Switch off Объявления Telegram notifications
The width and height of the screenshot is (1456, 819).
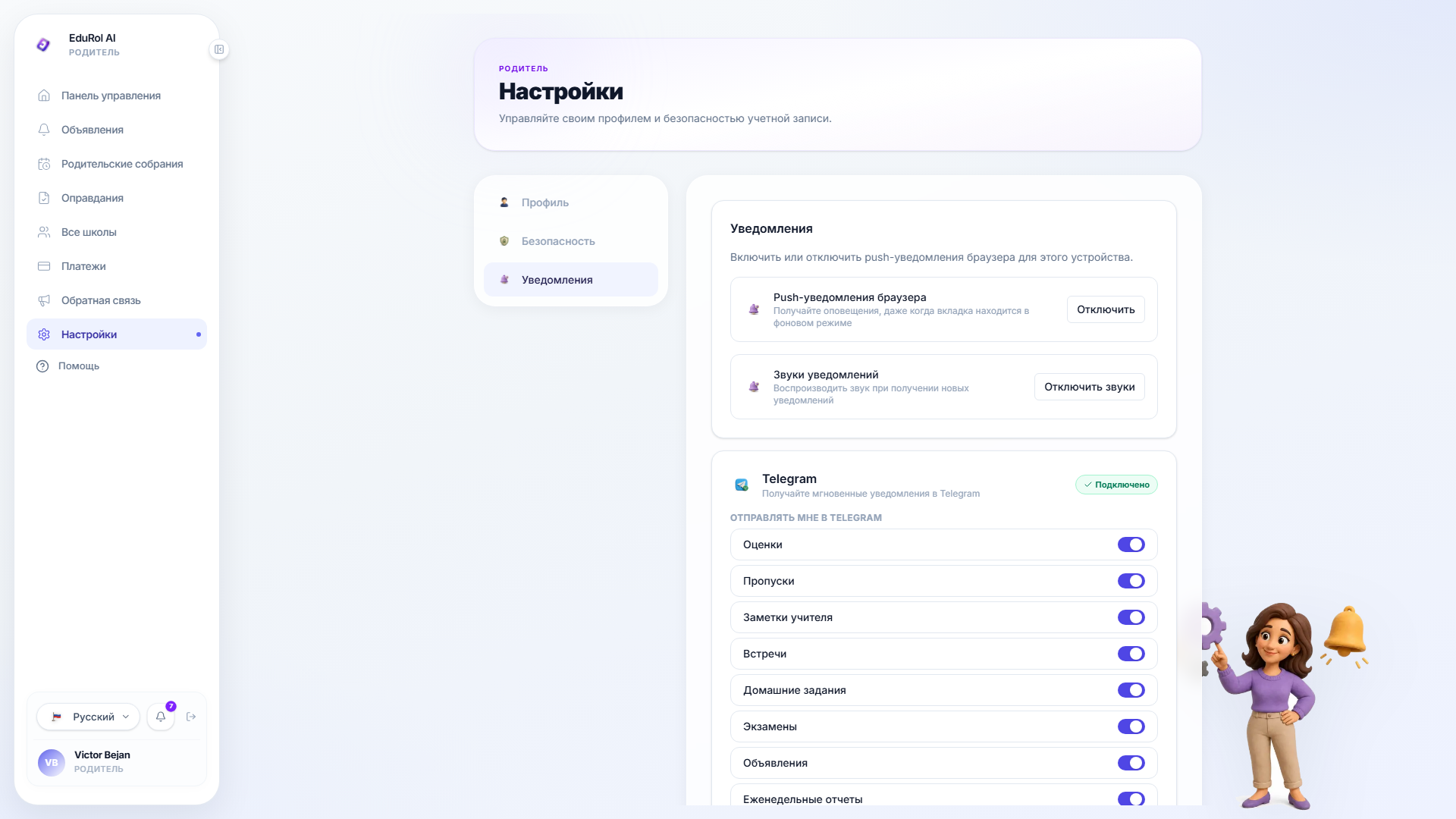(1131, 763)
